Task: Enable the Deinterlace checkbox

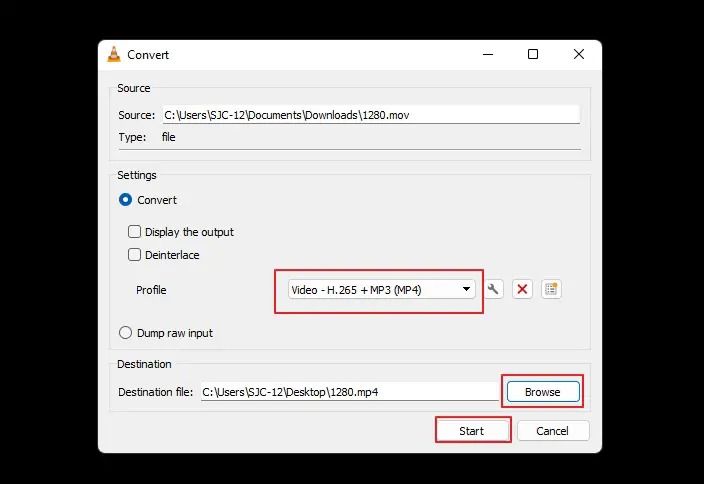Action: (x=134, y=255)
